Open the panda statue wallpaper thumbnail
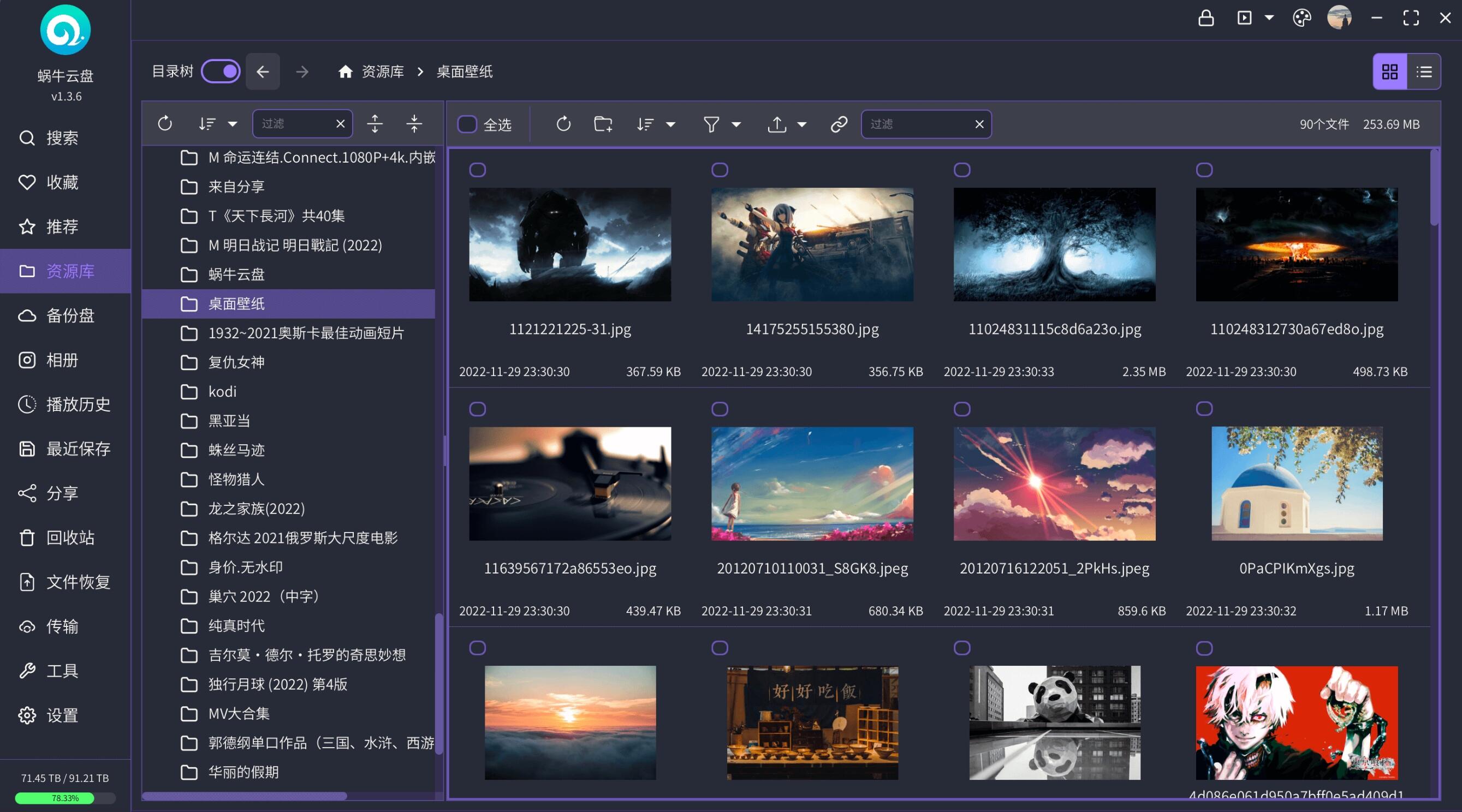The width and height of the screenshot is (1462, 812). pyautogui.click(x=1055, y=723)
